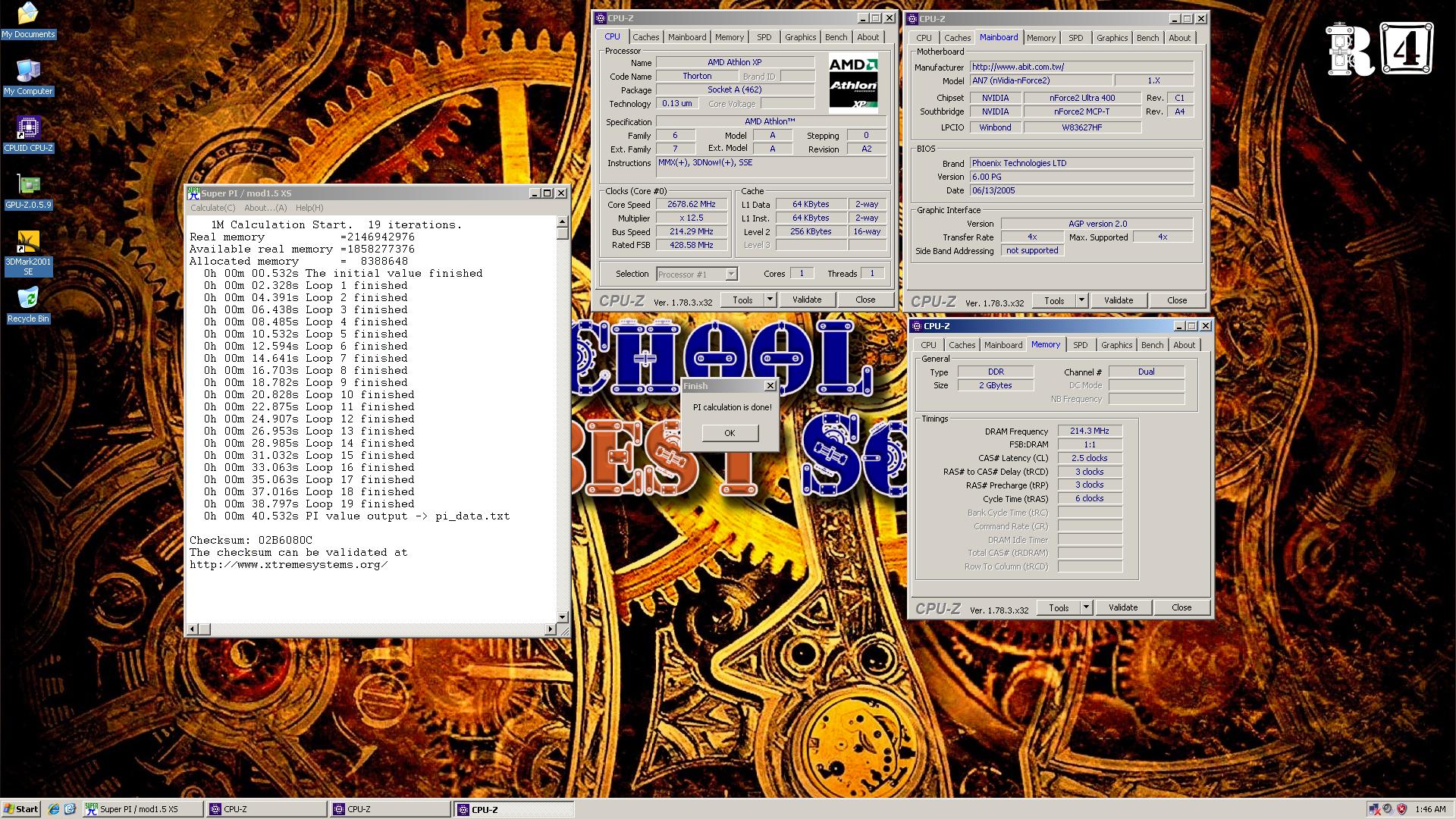Close the Finish dialog with its X
This screenshot has height=819, width=1456.
click(x=770, y=386)
